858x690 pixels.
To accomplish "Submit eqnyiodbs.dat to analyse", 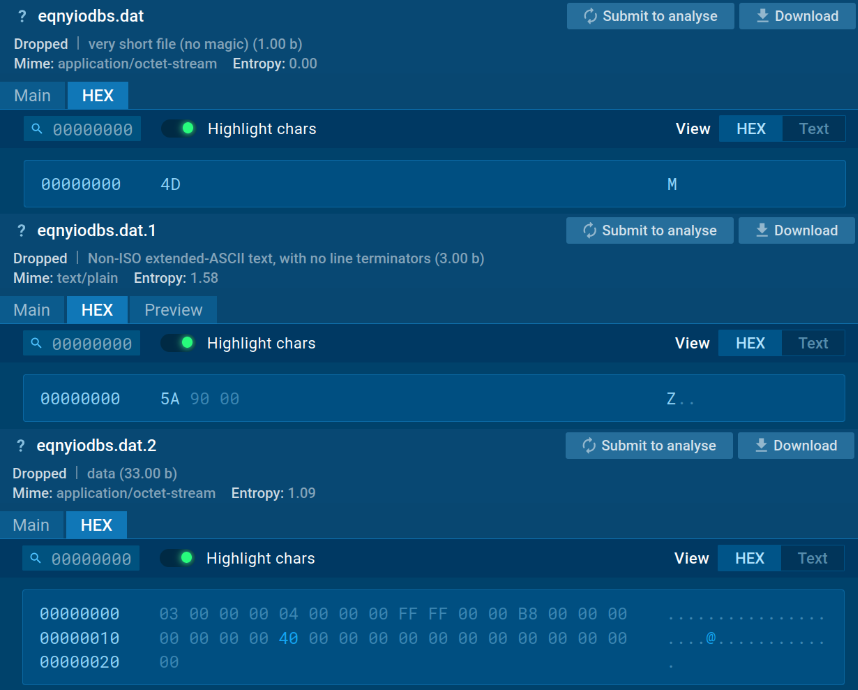I will (650, 16).
